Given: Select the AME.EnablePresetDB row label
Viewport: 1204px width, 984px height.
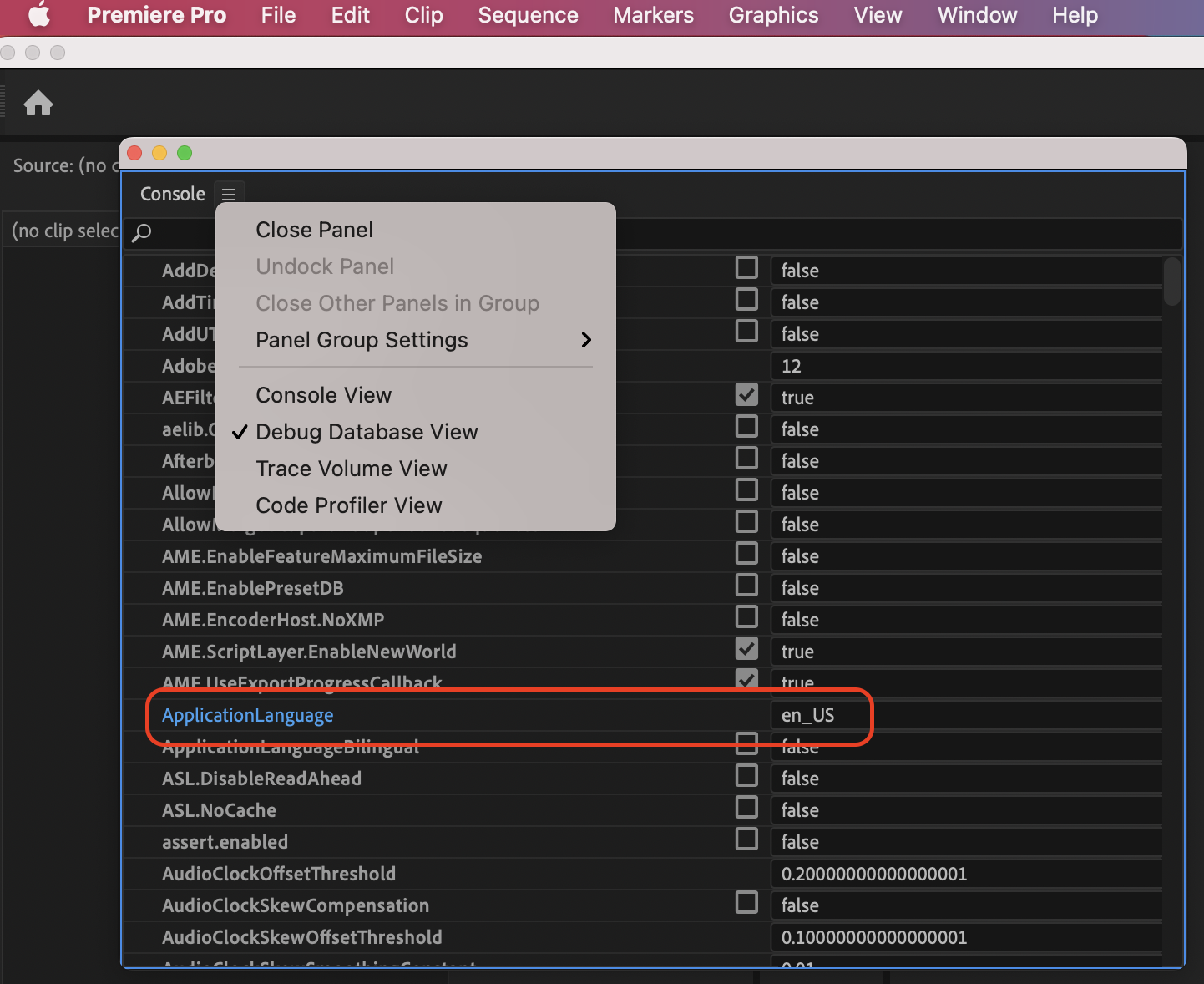Looking at the screenshot, I should point(253,588).
